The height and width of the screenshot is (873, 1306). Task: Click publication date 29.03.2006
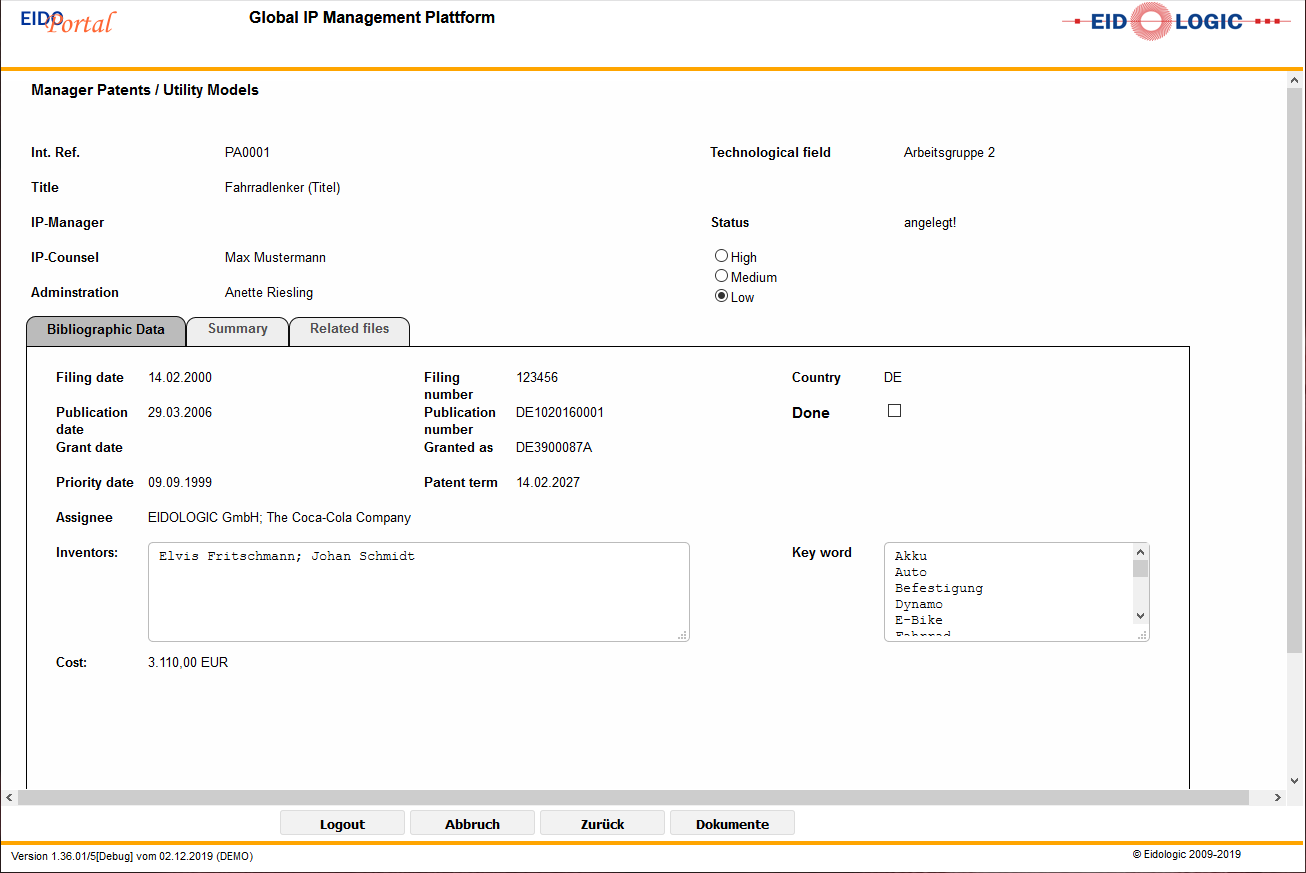180,413
